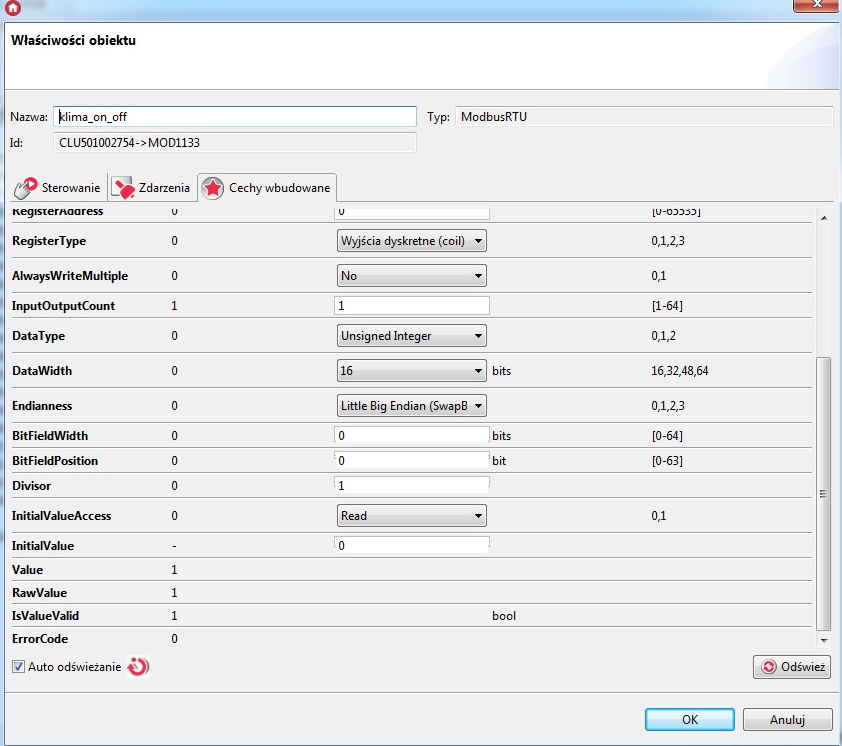Switch to the Zdarzenia tab

click(x=164, y=188)
